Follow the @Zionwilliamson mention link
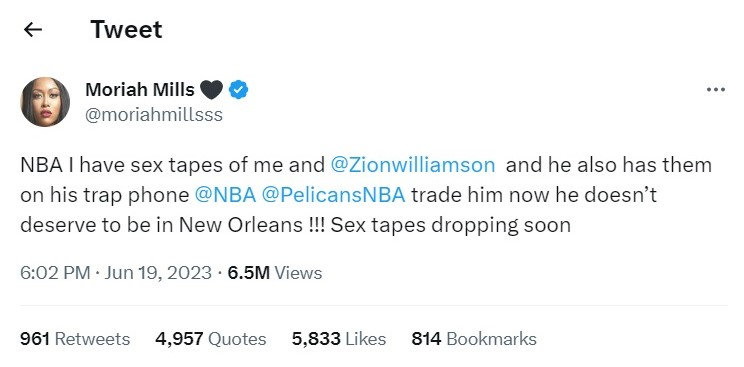 [412, 165]
